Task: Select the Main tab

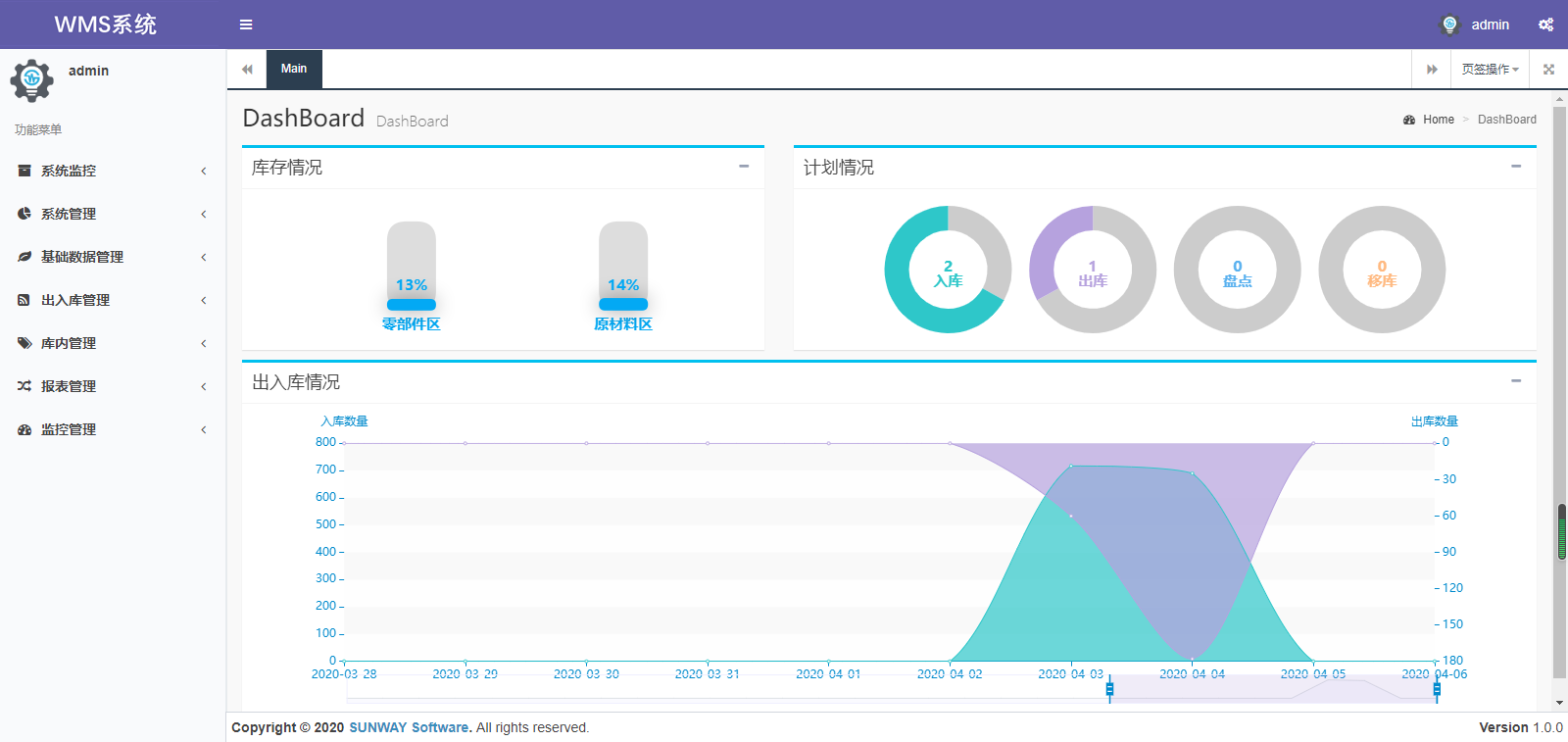Action: click(x=294, y=69)
